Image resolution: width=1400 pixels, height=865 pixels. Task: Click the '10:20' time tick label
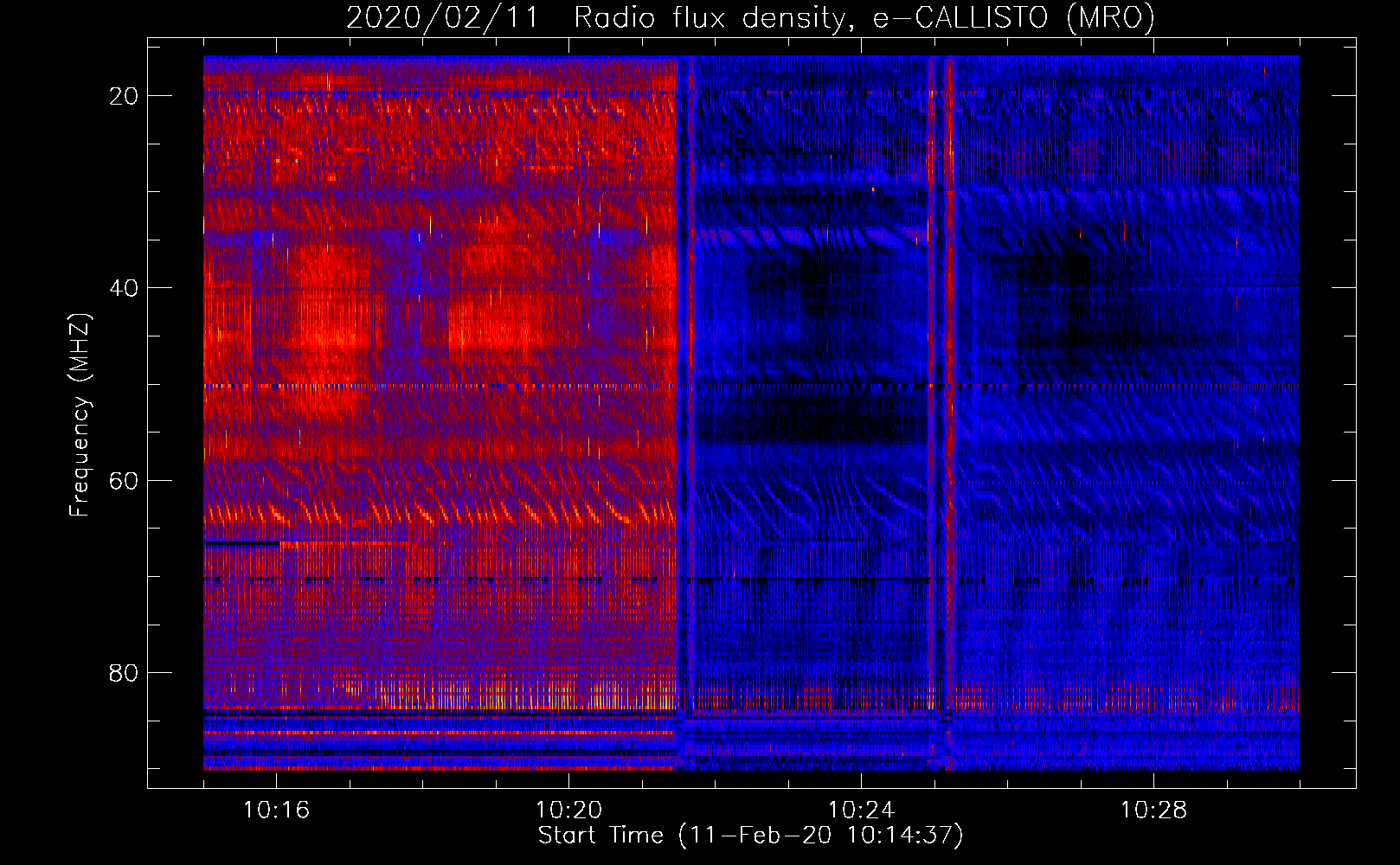click(x=568, y=811)
